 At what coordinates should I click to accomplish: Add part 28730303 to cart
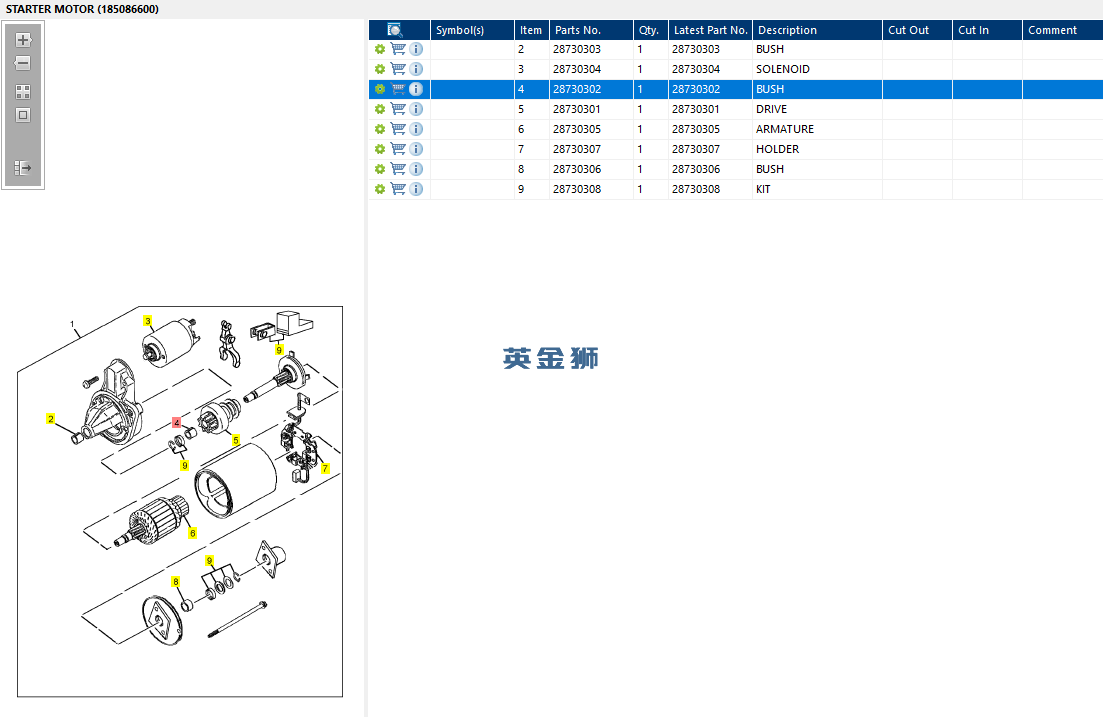[x=398, y=49]
